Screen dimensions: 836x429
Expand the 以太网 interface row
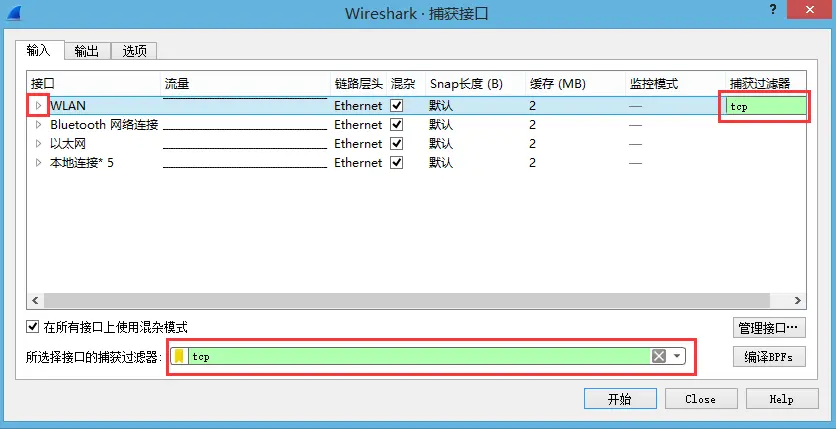(x=38, y=144)
